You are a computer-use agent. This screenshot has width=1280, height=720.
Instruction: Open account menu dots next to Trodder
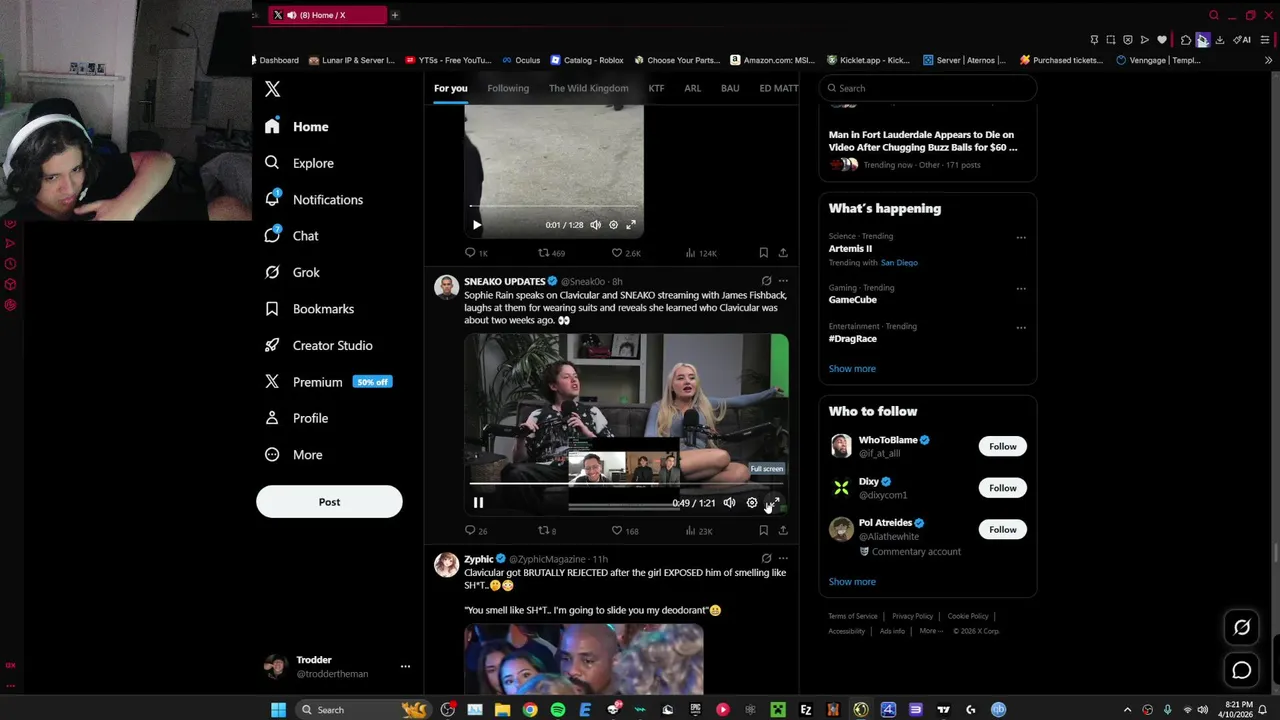[405, 666]
